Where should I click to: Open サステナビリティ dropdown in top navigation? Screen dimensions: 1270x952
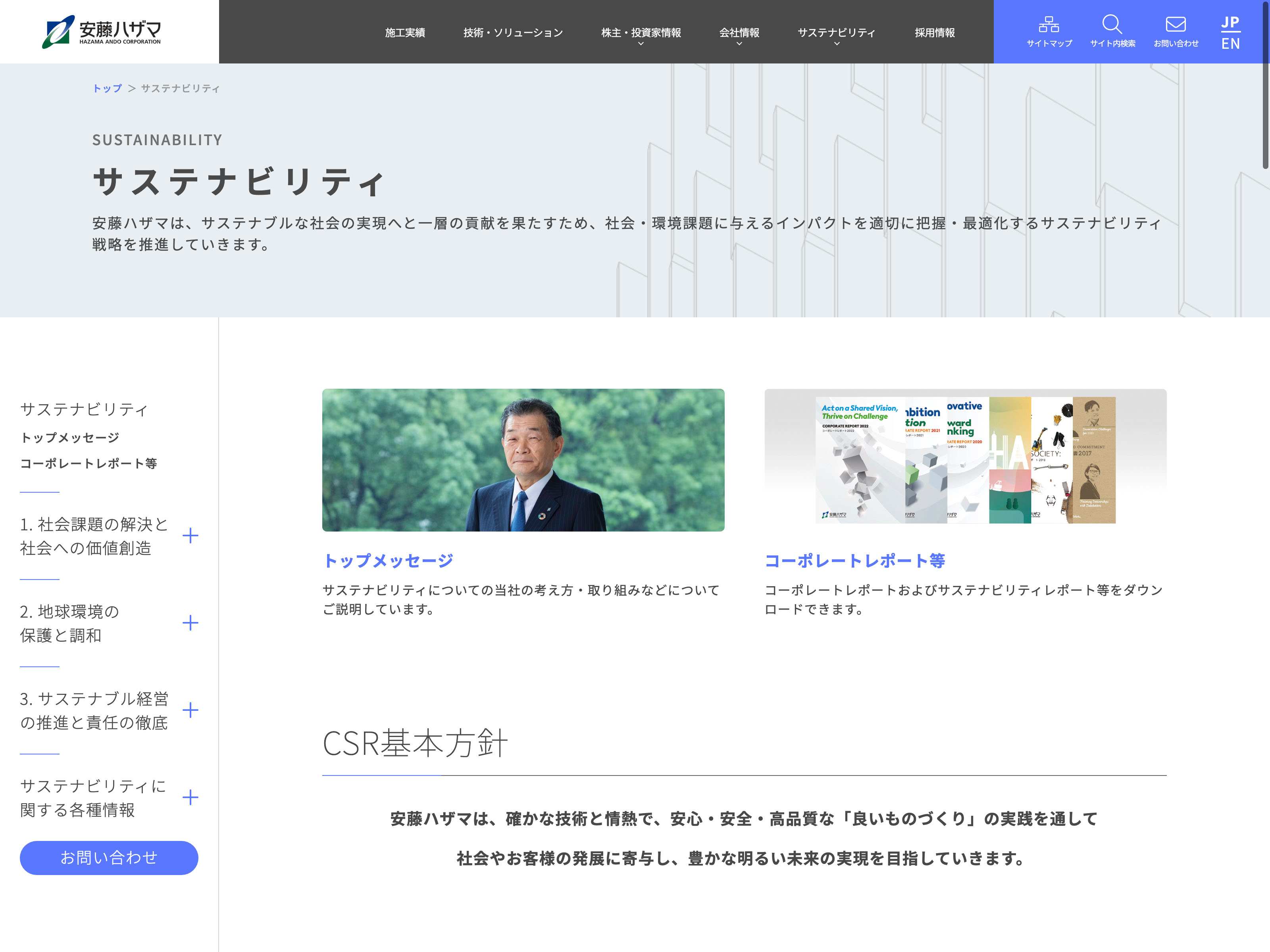click(836, 33)
